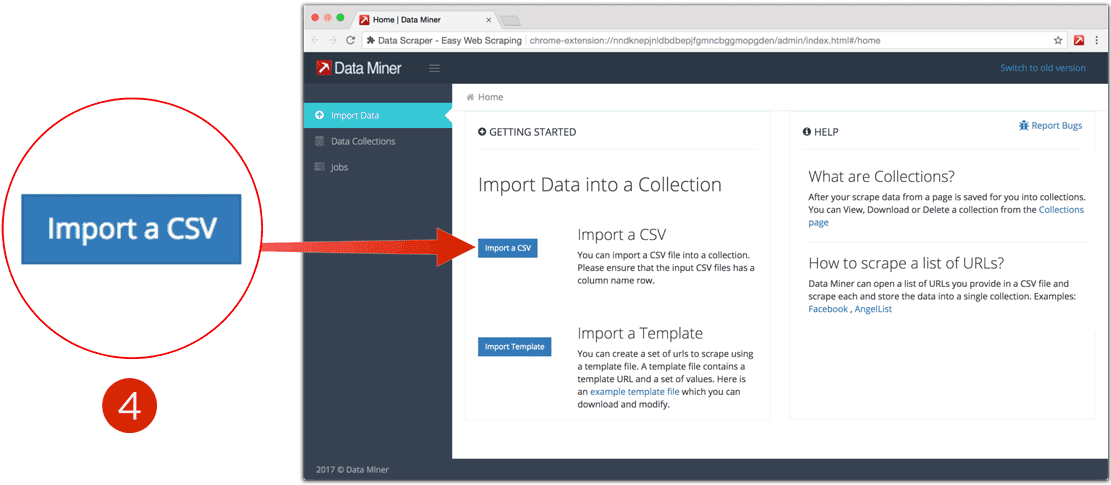Click 'Import Data into a Collection' heading
The image size is (1111, 485).
[x=600, y=185]
